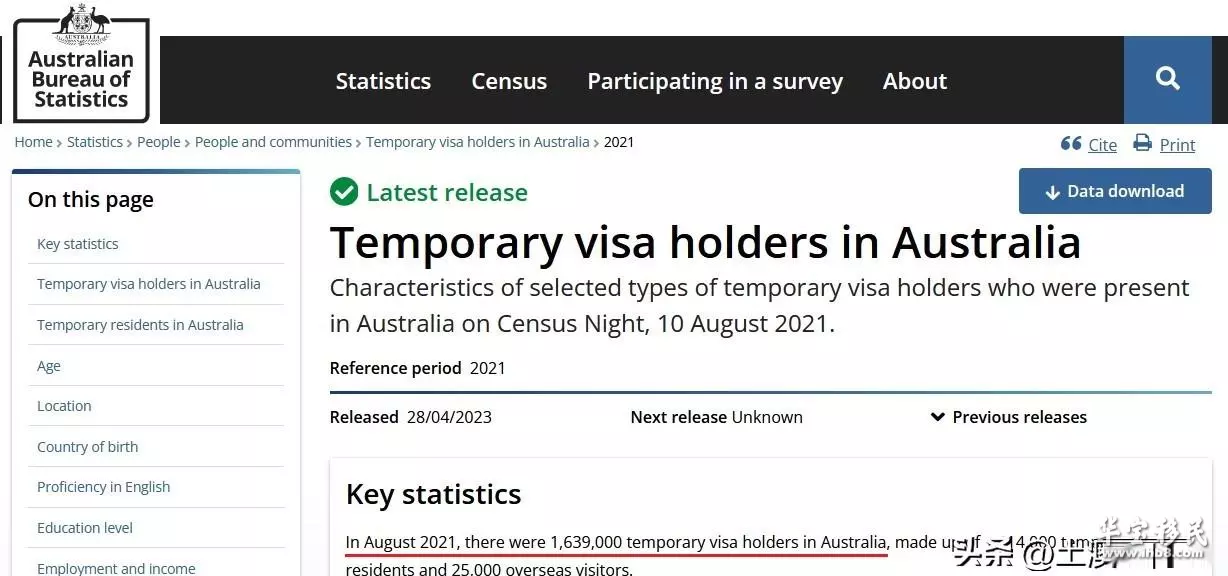Click the green Latest release checkmark icon
Viewport: 1228px width, 576px height.
(x=344, y=192)
